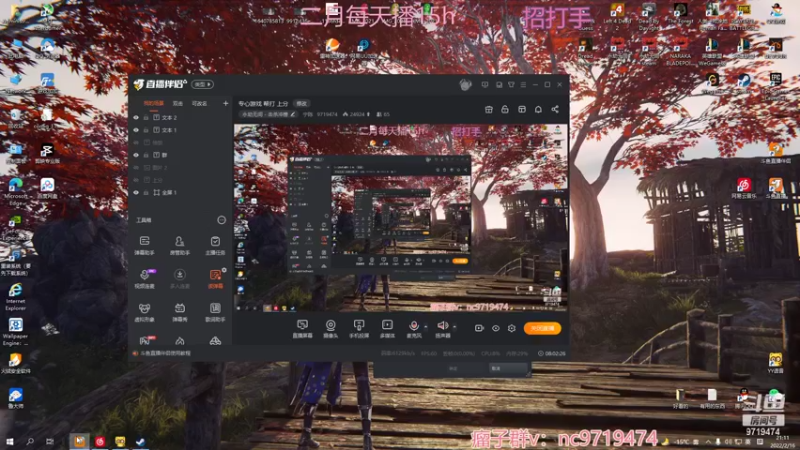Open the 歌词助手 lyrics assistant tool
This screenshot has height=450, width=800.
point(215,312)
